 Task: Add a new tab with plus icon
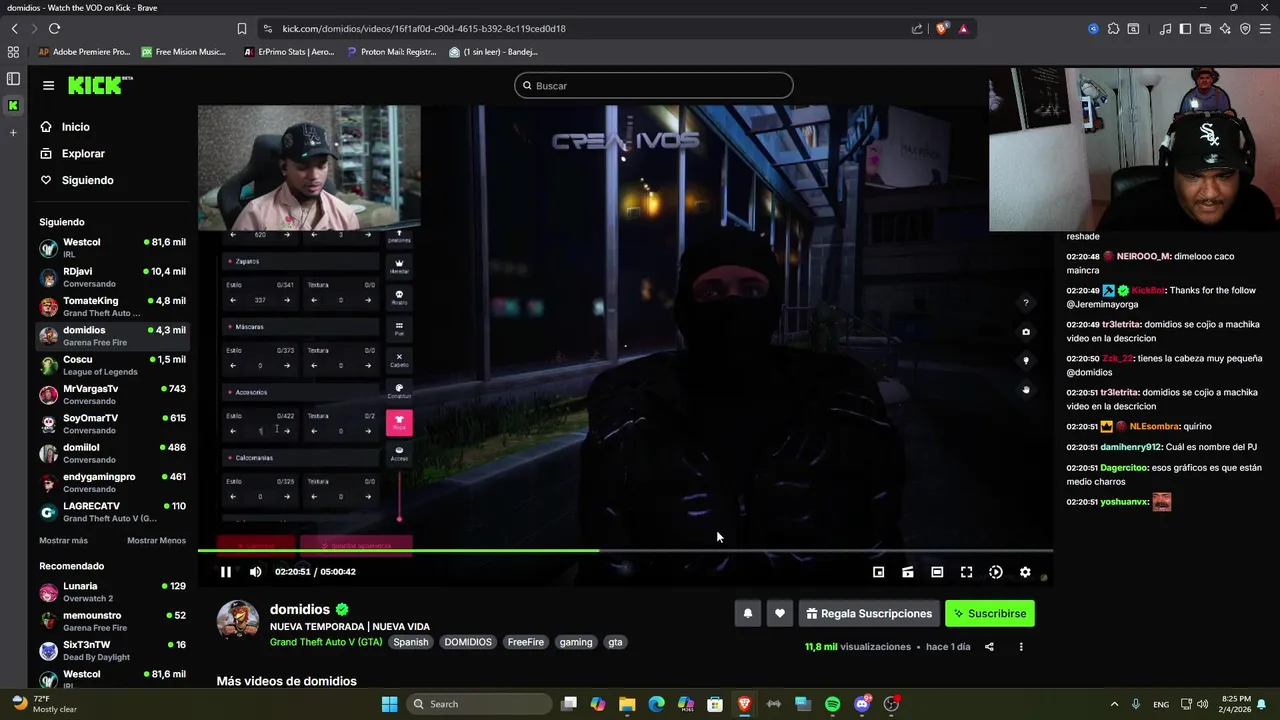[x=13, y=132]
